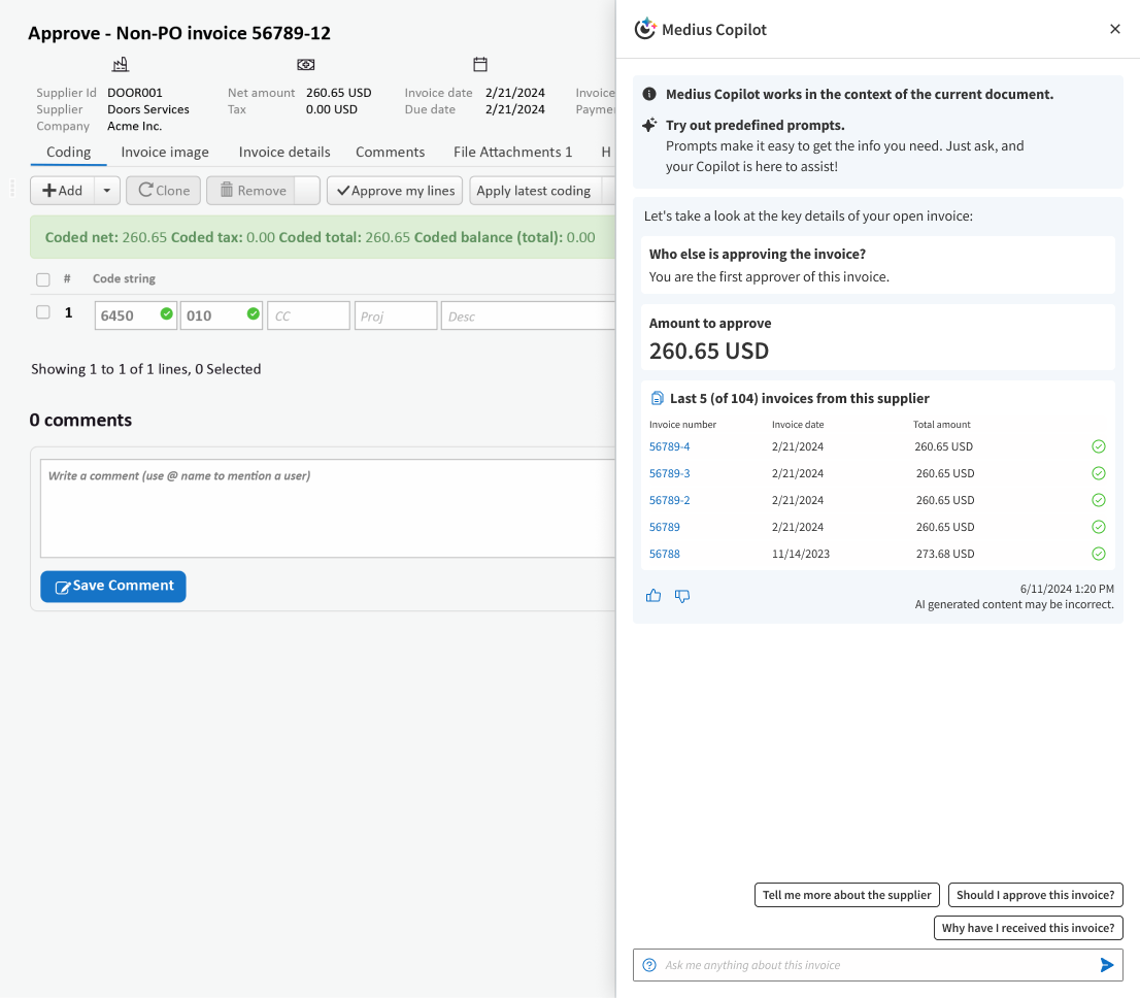
Task: Click the Desc code string field
Action: (x=529, y=315)
